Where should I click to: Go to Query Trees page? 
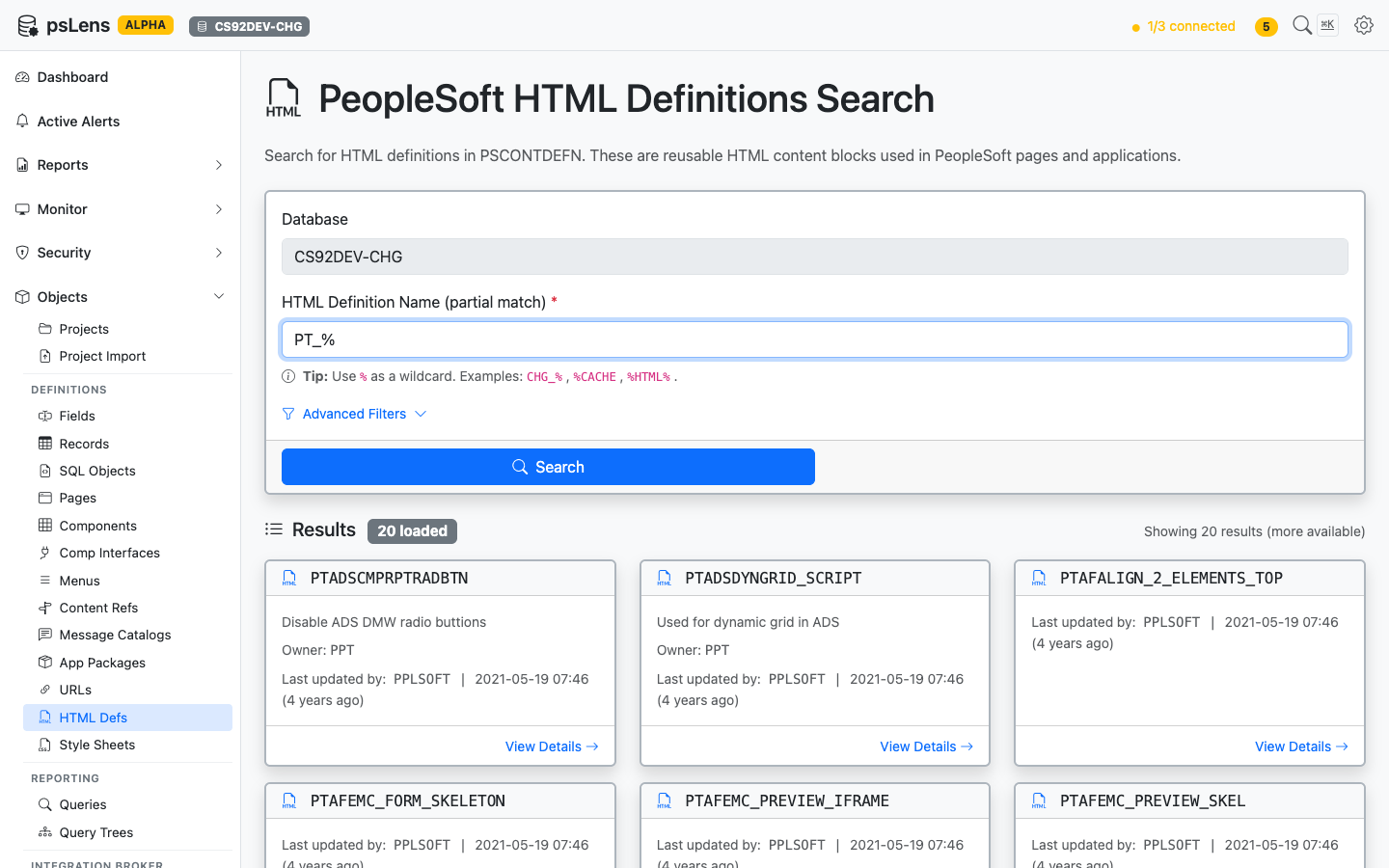pos(127,832)
